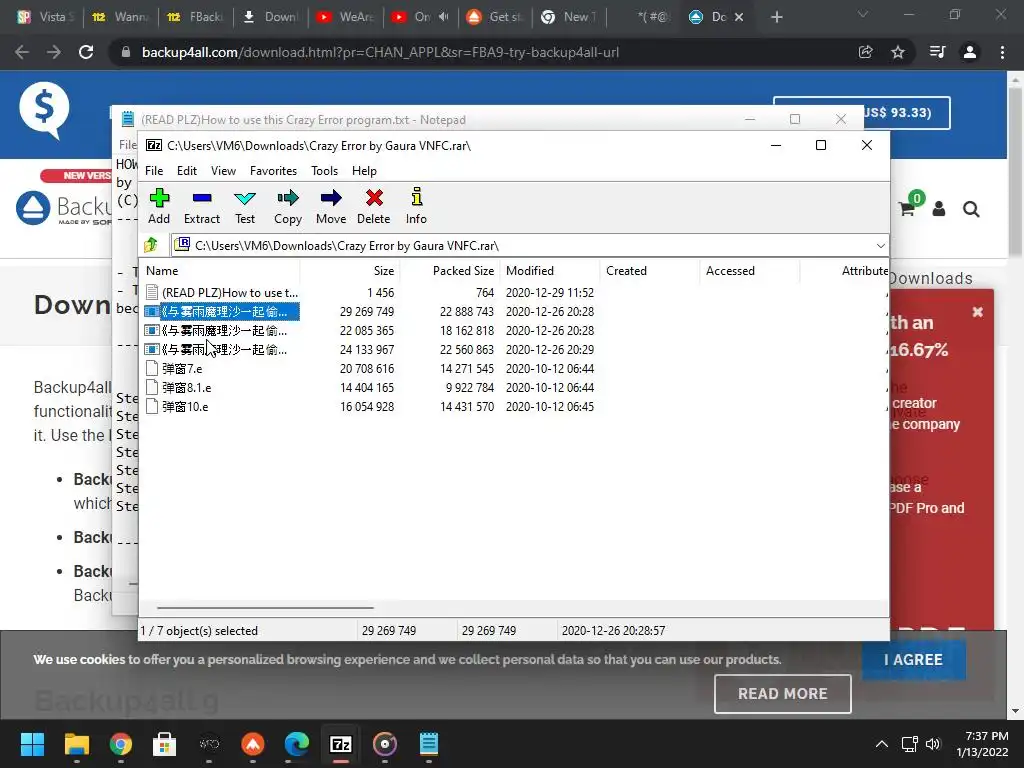Screen dimensions: 1024x768
Task: Open Microsoft Store from taskbar
Action: click(x=165, y=744)
